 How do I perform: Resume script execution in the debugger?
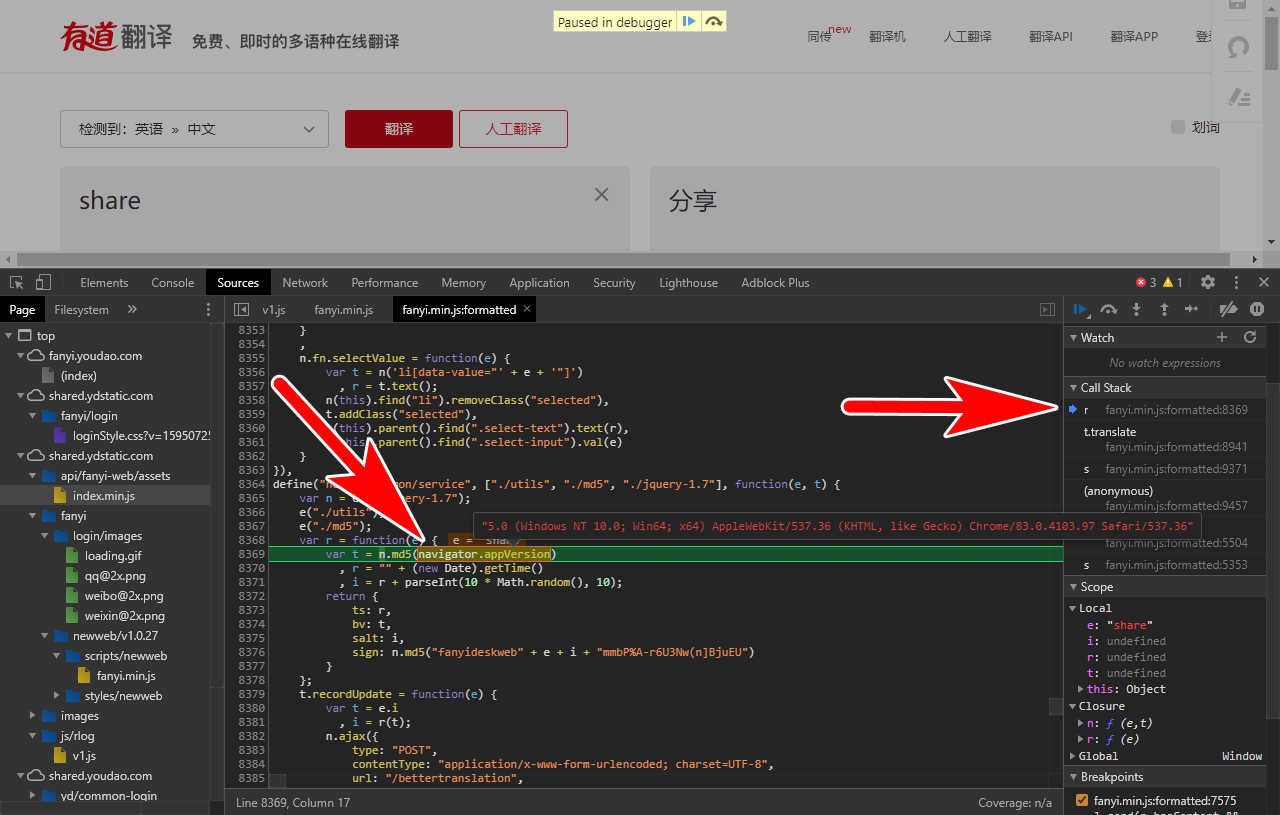(1081, 309)
